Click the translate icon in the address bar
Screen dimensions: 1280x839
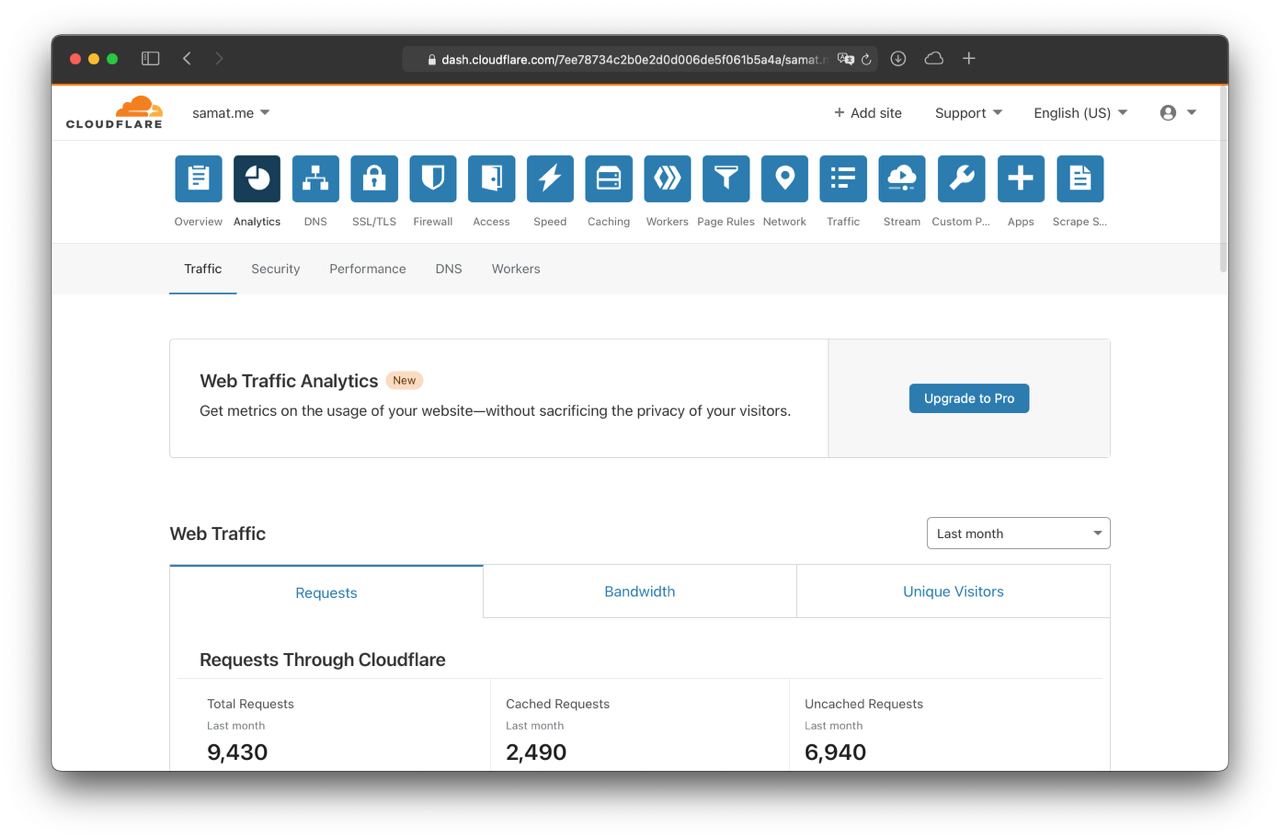pos(846,59)
